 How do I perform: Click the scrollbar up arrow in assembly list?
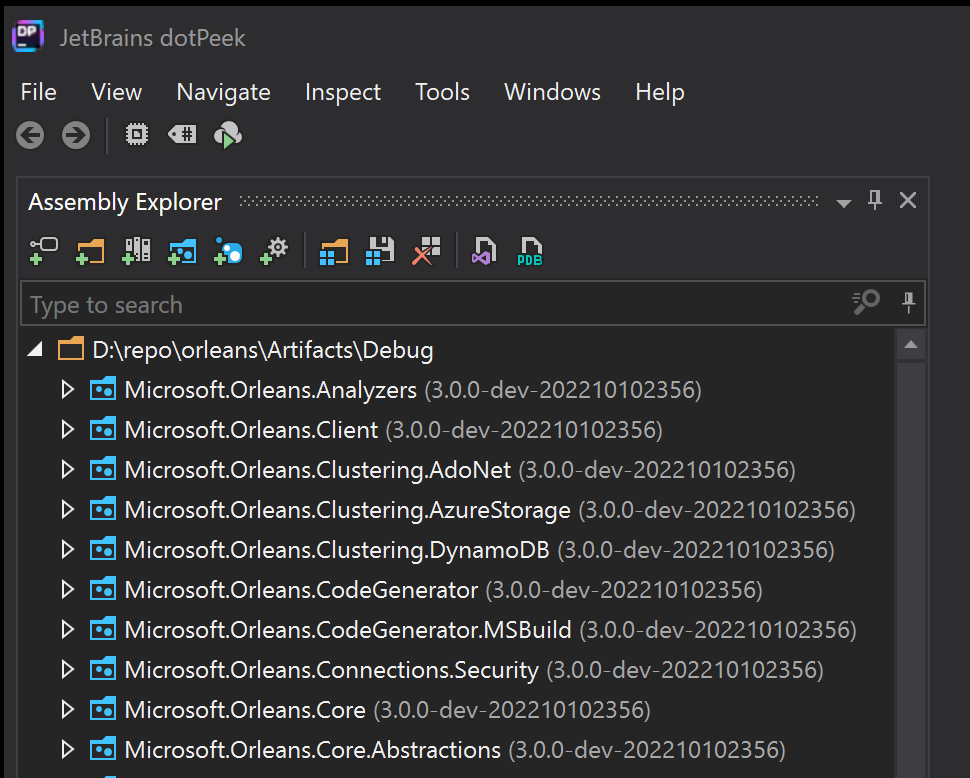pos(911,344)
